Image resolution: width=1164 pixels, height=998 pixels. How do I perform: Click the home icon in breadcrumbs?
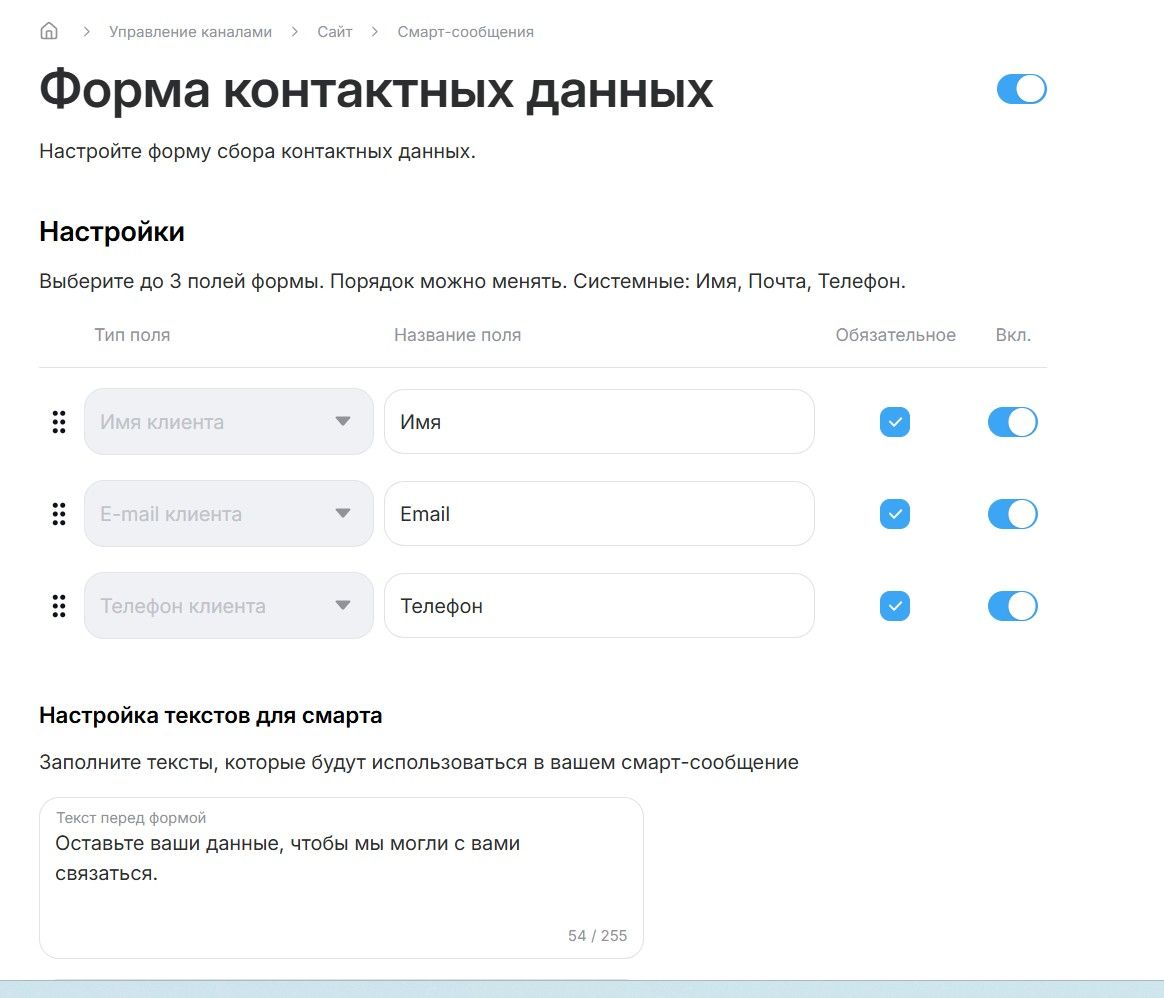tap(49, 31)
